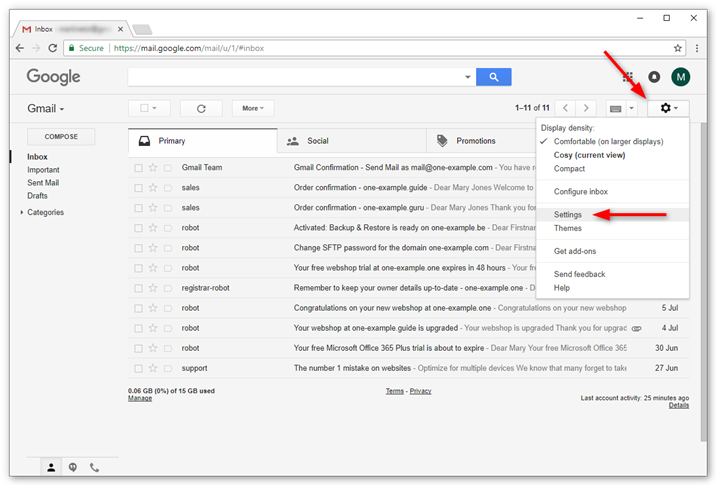Viewport: 716px width, 485px height.
Task: Expand the Categories label list
Action: pos(22,212)
